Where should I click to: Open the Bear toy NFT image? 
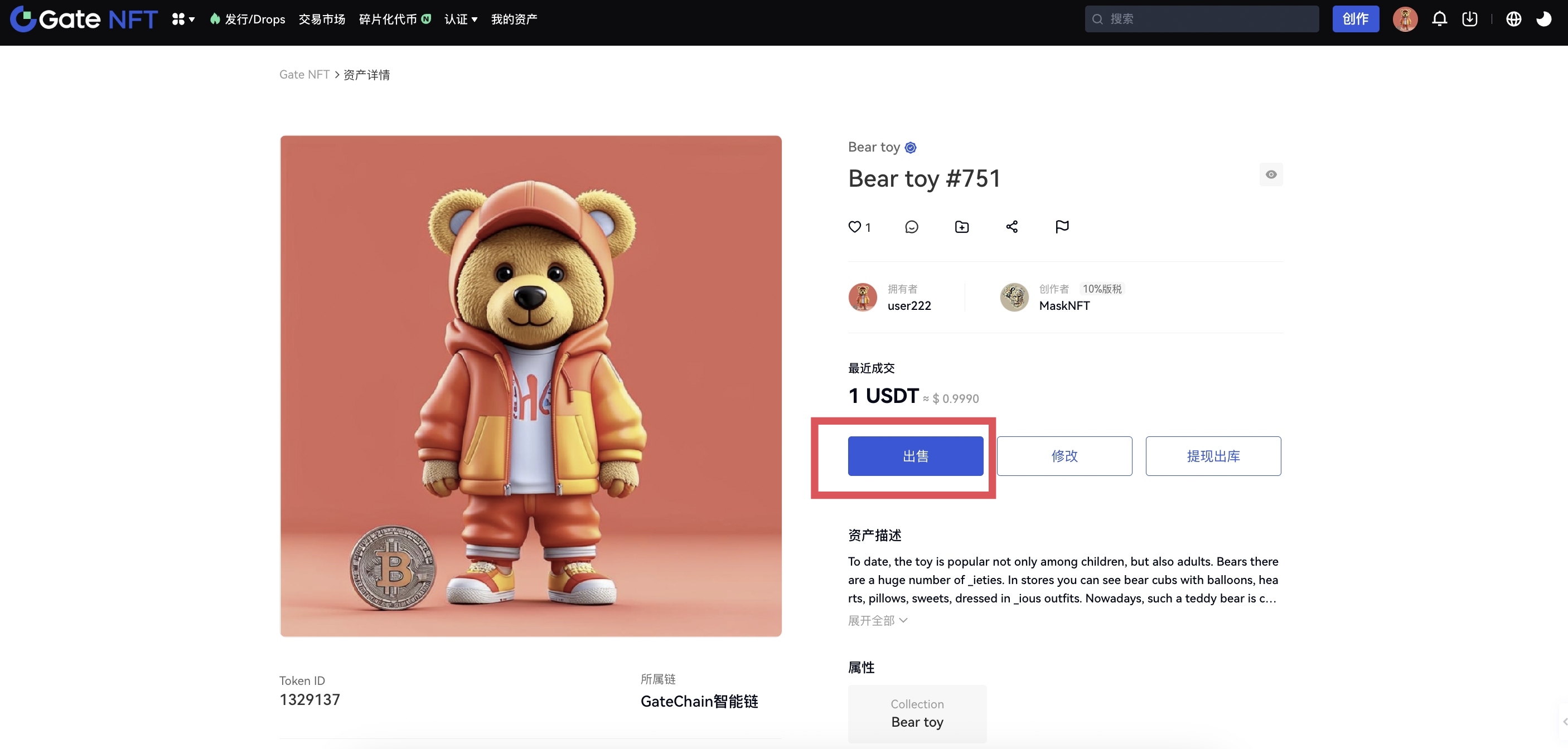coord(531,386)
